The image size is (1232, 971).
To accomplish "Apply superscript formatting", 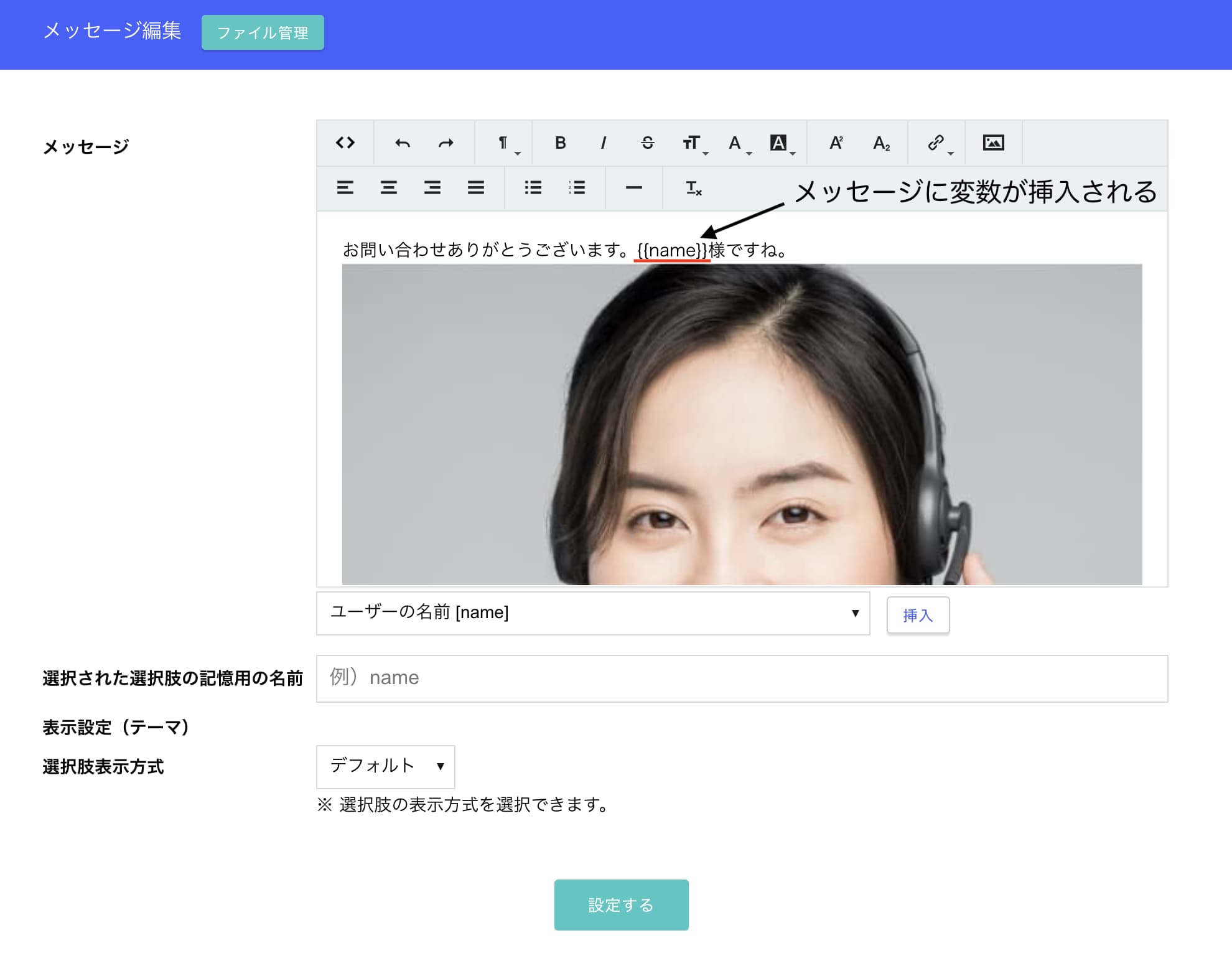I will tap(836, 143).
